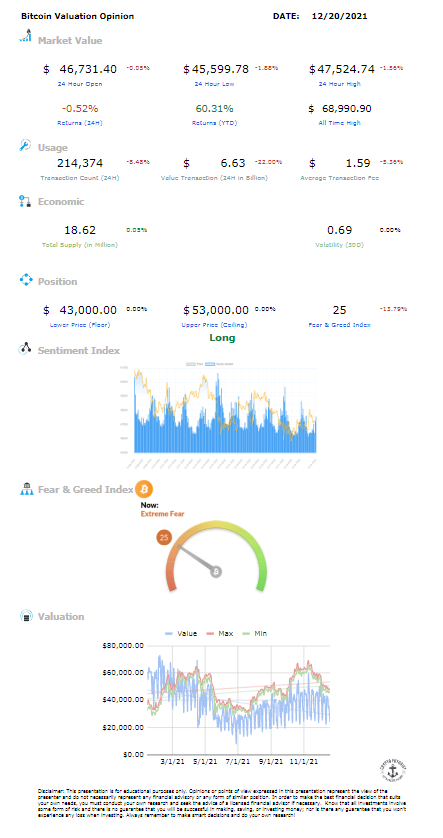Select the Average Transaction Fee 1.59
Image resolution: width=443 pixels, height=838 pixels.
(x=359, y=163)
